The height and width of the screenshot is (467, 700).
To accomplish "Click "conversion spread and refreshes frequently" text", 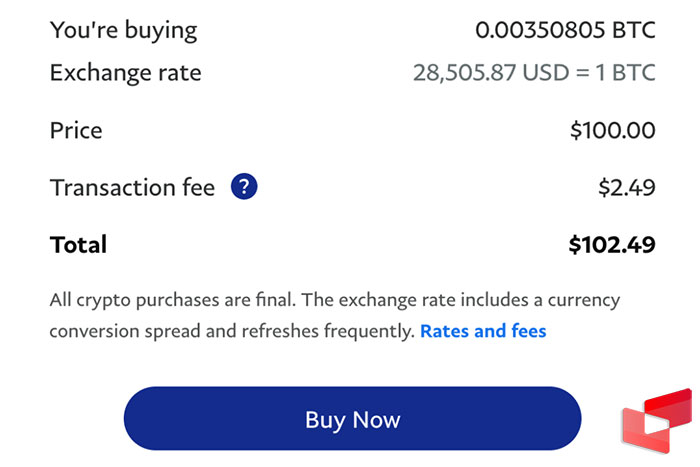I will [232, 331].
